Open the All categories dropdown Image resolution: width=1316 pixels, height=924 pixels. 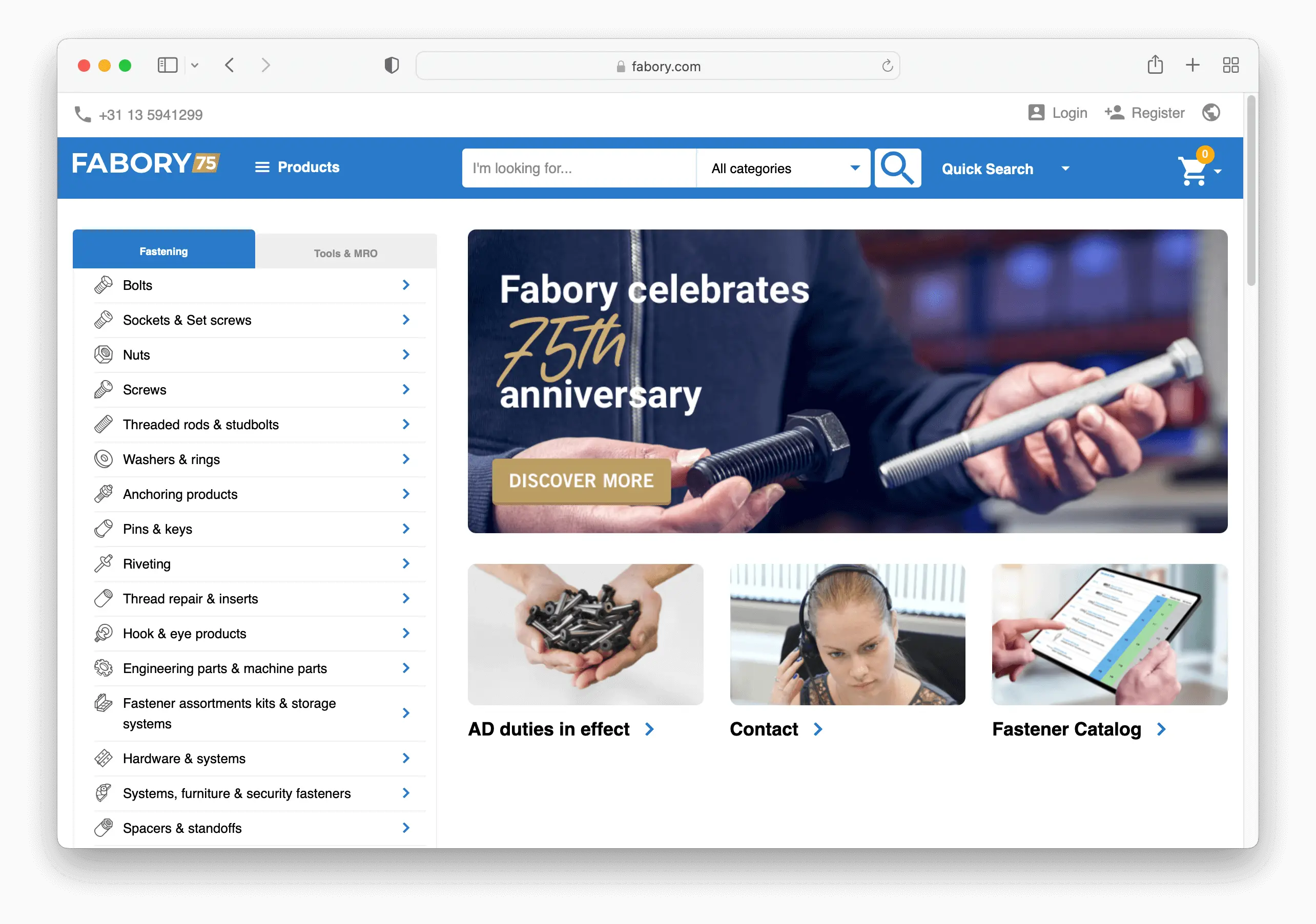coord(783,169)
